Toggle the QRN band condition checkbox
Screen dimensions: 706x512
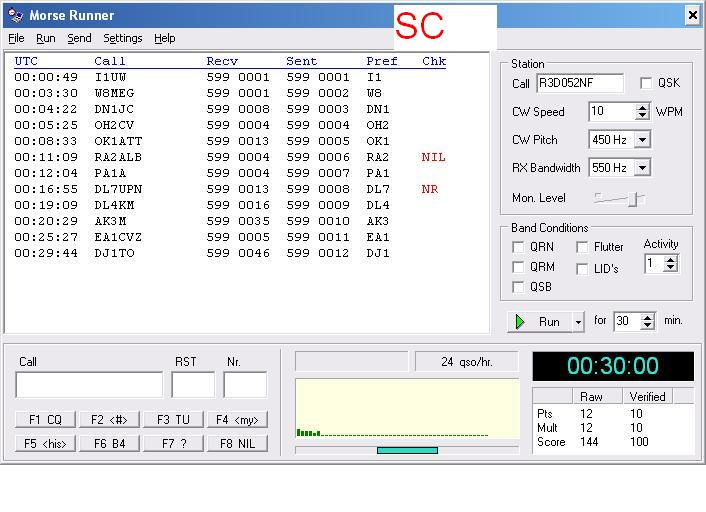tap(518, 247)
